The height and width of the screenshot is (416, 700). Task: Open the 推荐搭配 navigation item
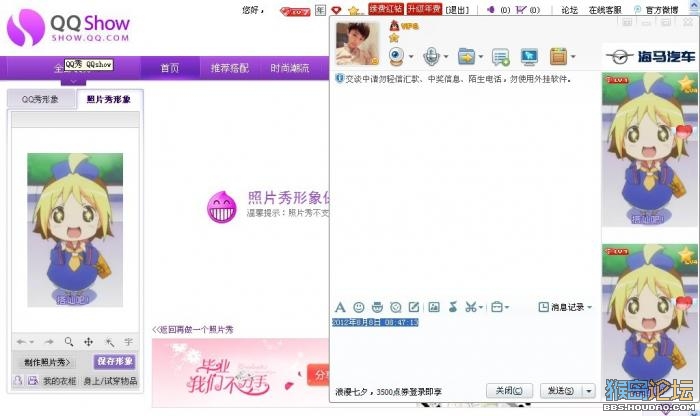coord(229,68)
